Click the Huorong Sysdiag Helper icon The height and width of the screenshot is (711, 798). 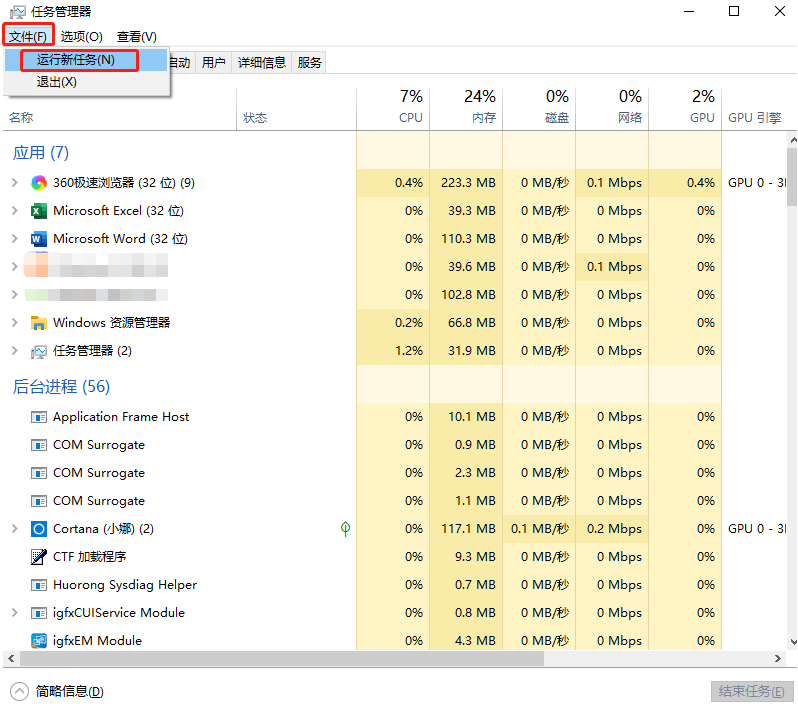click(39, 585)
